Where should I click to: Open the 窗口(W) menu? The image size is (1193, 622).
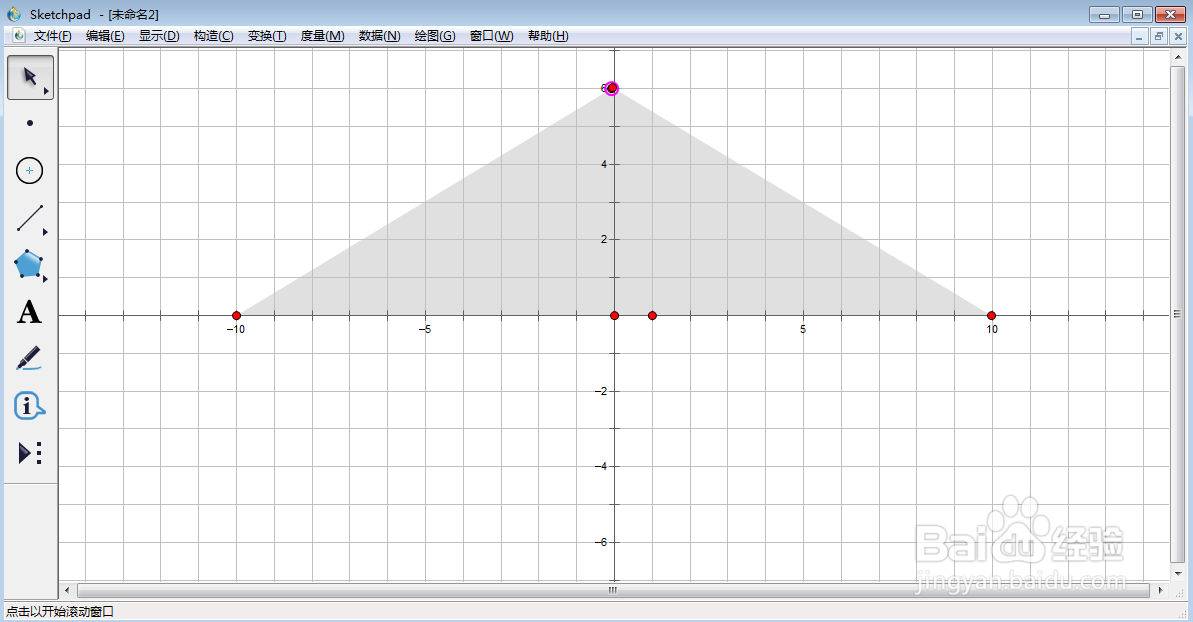[x=492, y=36]
